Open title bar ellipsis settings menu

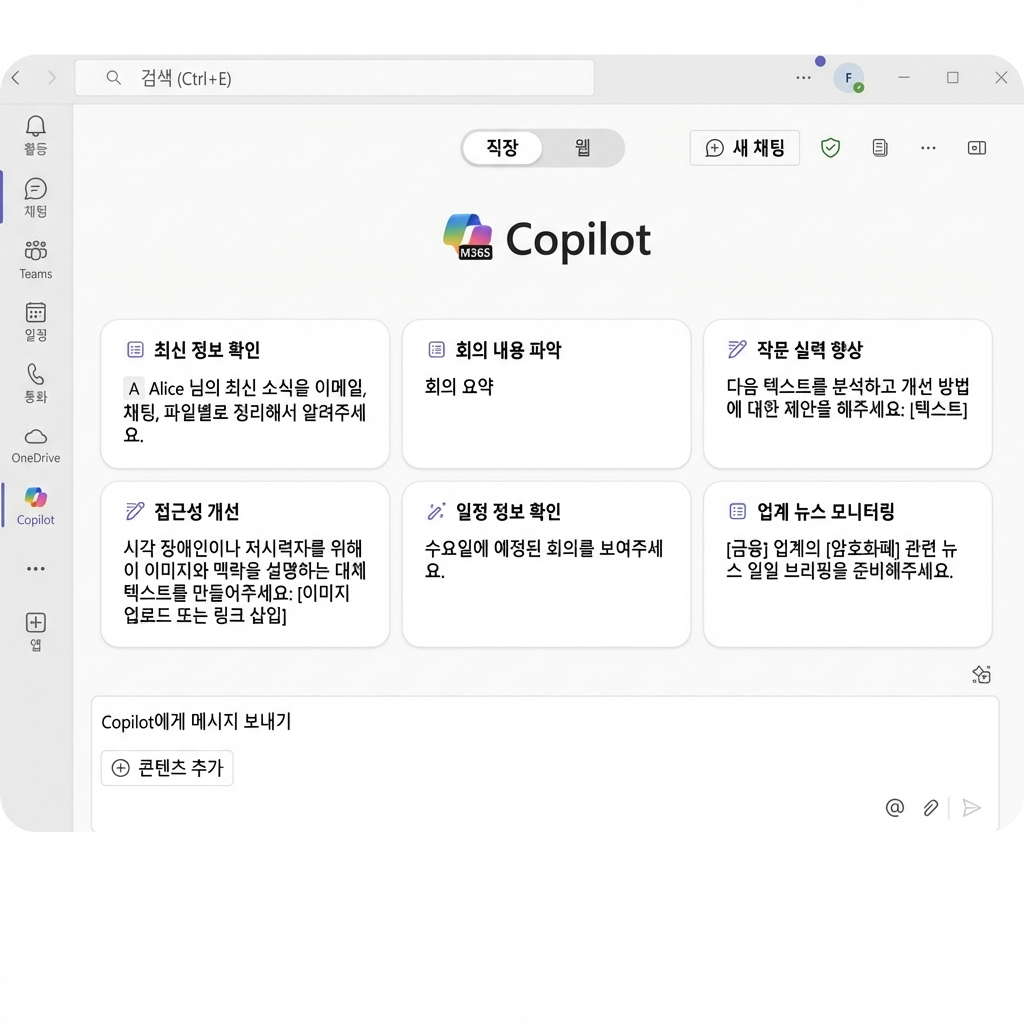point(803,78)
